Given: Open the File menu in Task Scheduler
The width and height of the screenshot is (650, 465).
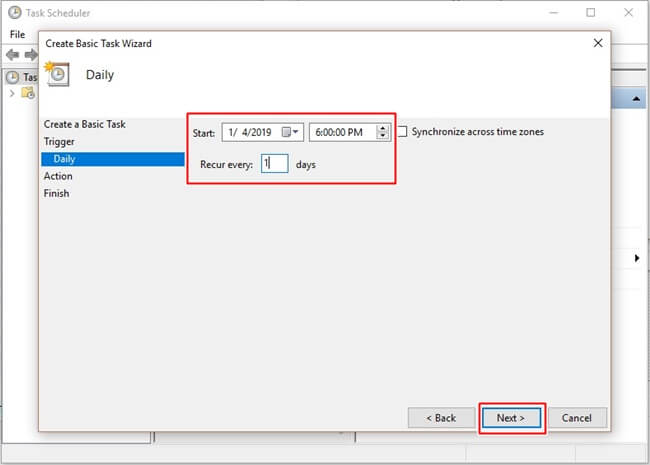Looking at the screenshot, I should [x=17, y=34].
